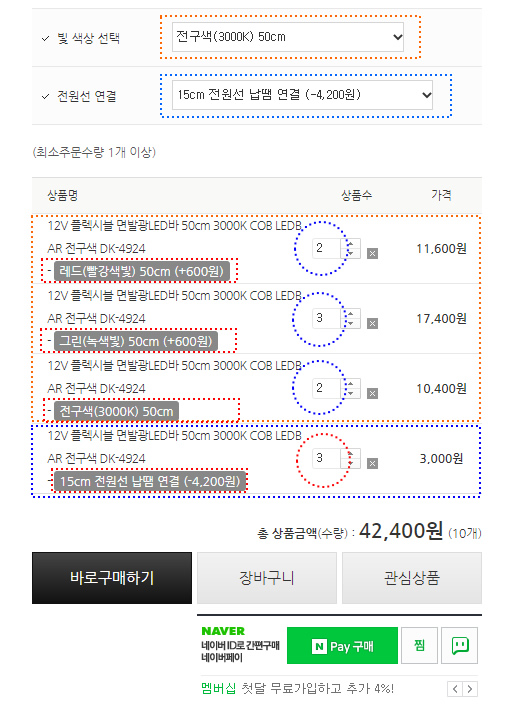This screenshot has height=705, width=517.
Task: Decrease quantity of power wire soldering item
Action: click(x=351, y=463)
